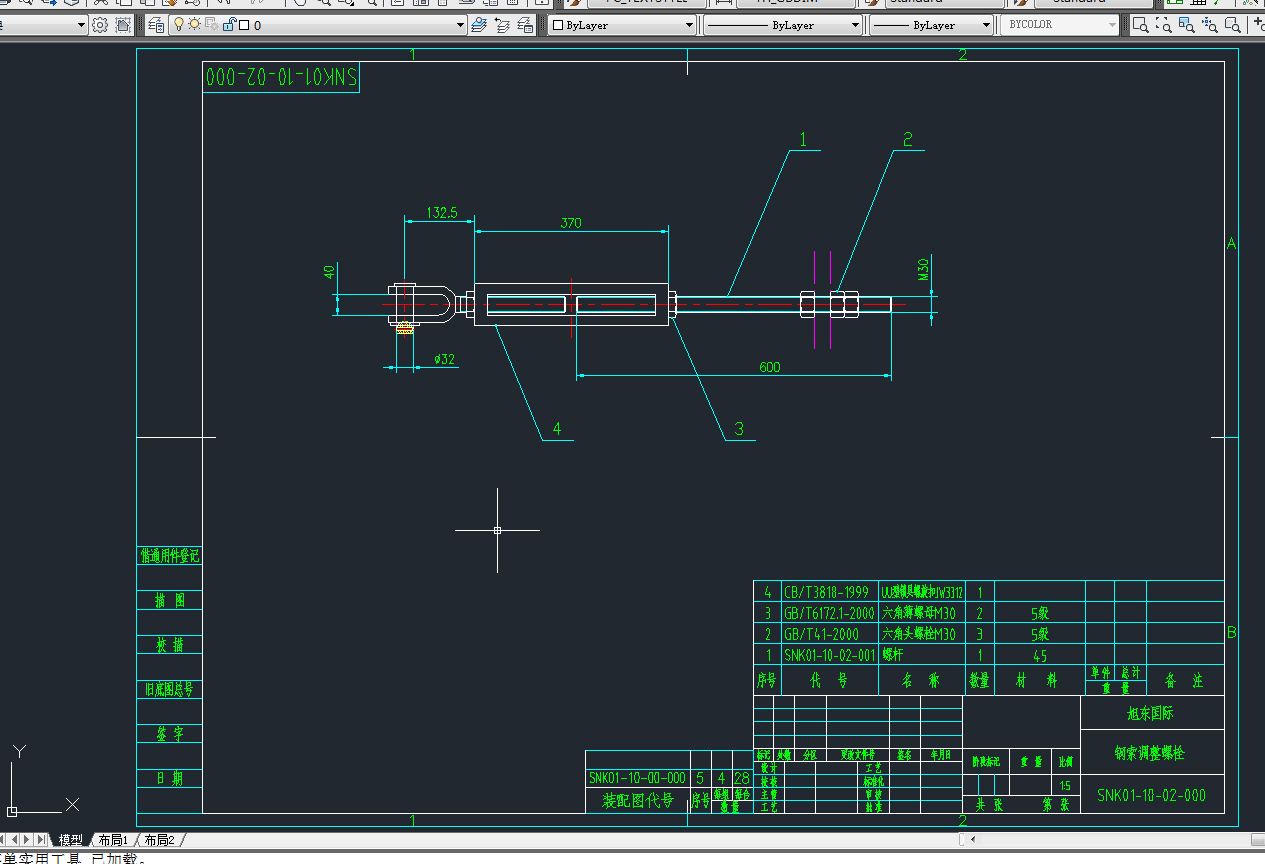The width and height of the screenshot is (1265, 864).
Task: Click the 1:5 scale value cell
Action: coord(1066,786)
